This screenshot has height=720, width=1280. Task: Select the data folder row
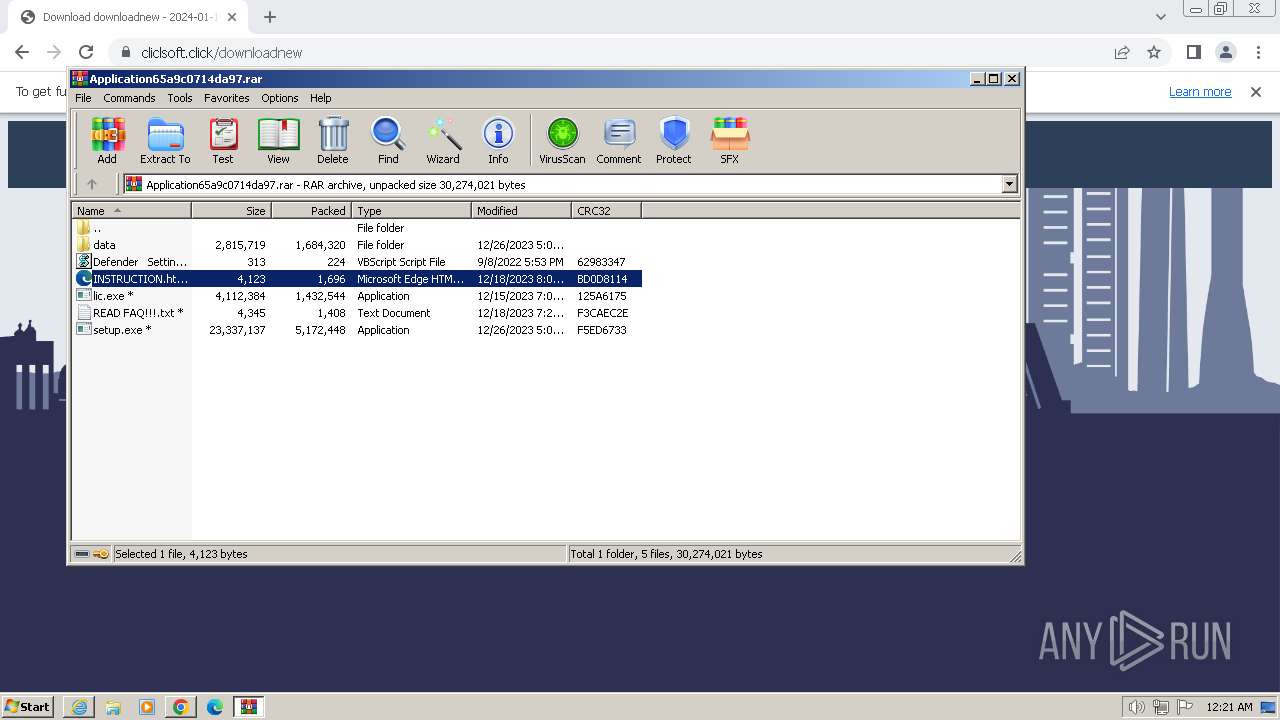[357, 245]
